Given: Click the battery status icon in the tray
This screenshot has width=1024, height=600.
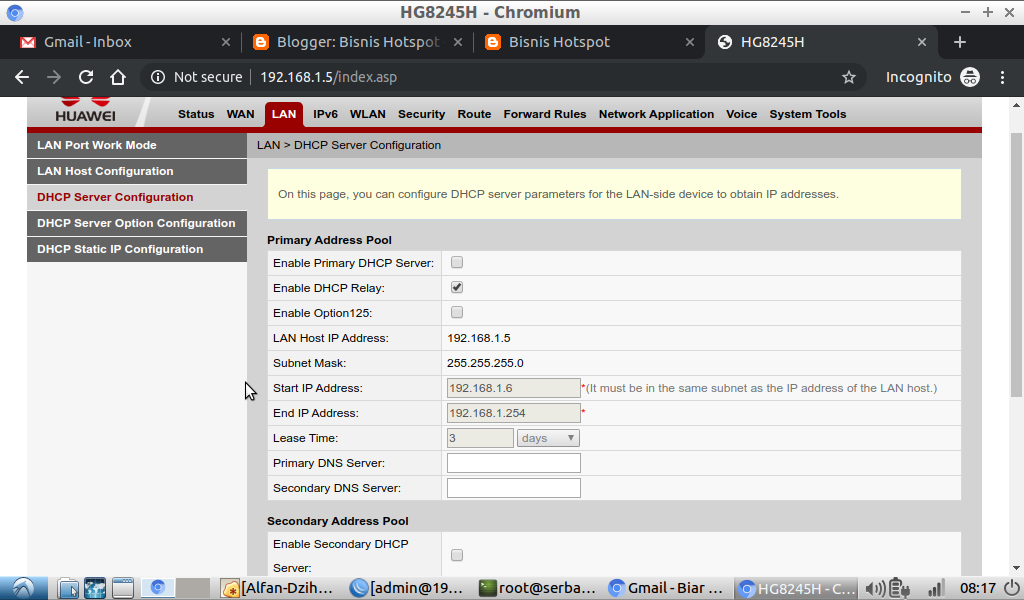Looking at the screenshot, I should pyautogui.click(x=898, y=588).
